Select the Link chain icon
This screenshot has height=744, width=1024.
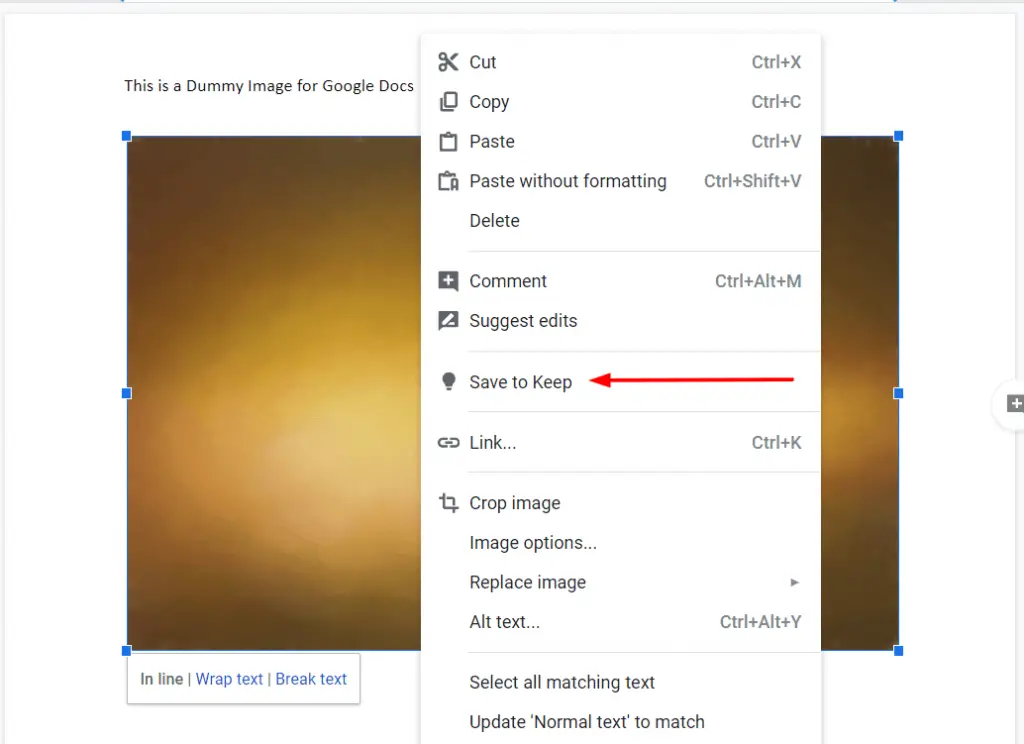[448, 442]
